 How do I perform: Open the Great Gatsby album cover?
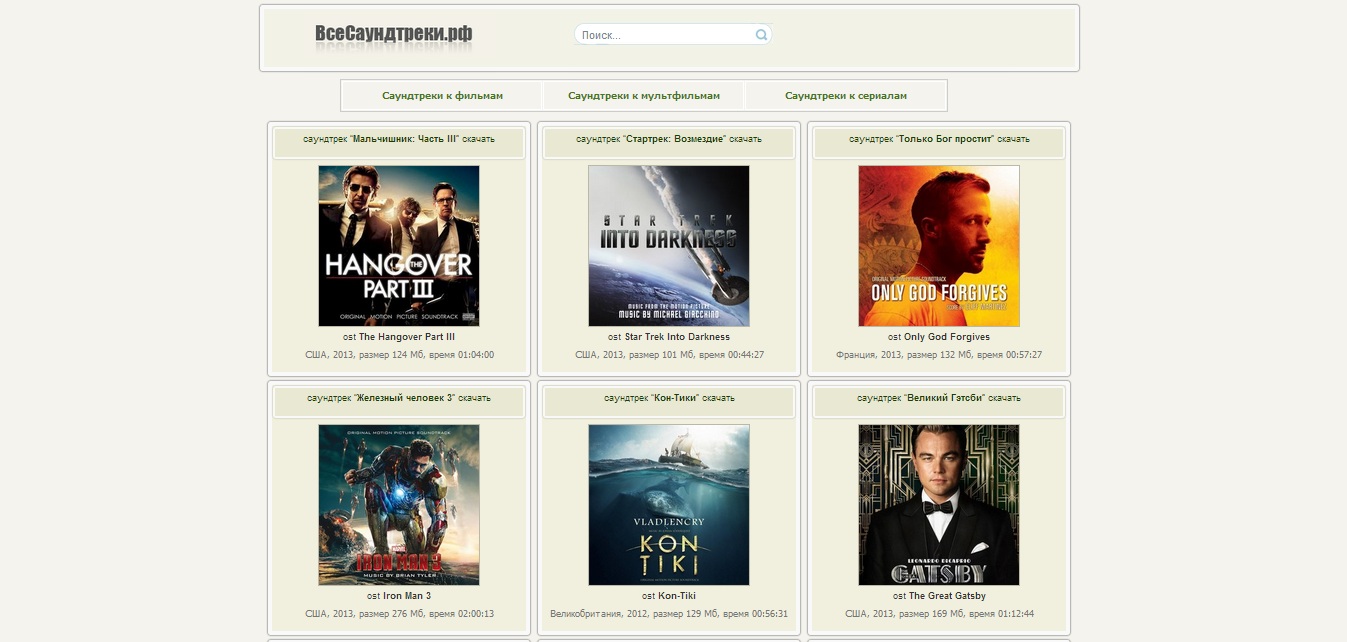click(x=939, y=505)
